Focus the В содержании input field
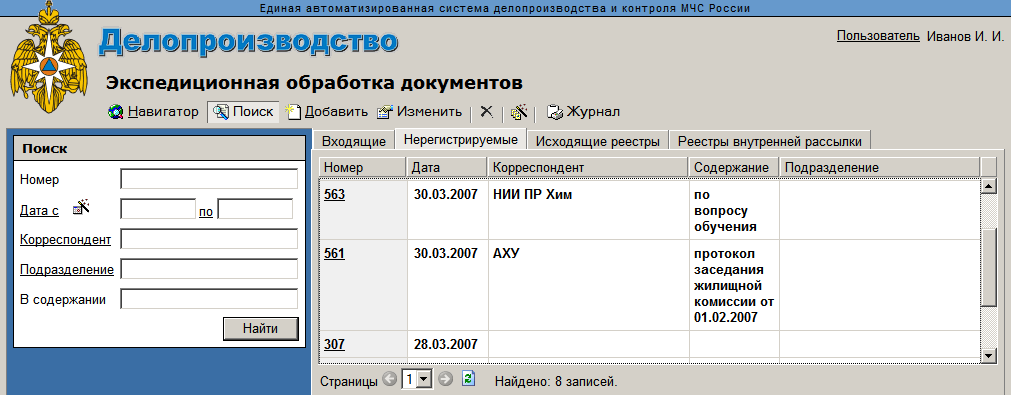1011x395 pixels. click(x=209, y=299)
